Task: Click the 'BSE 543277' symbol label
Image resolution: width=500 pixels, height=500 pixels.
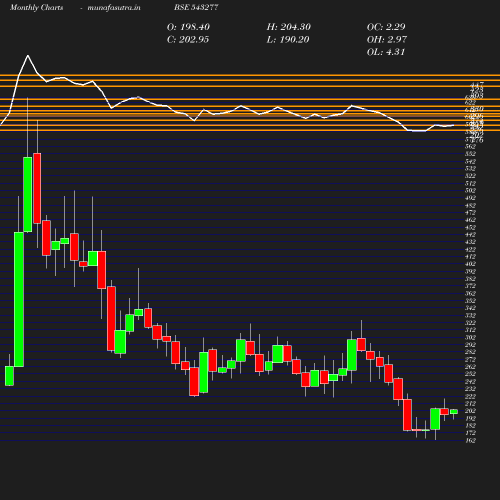Action: point(196,8)
